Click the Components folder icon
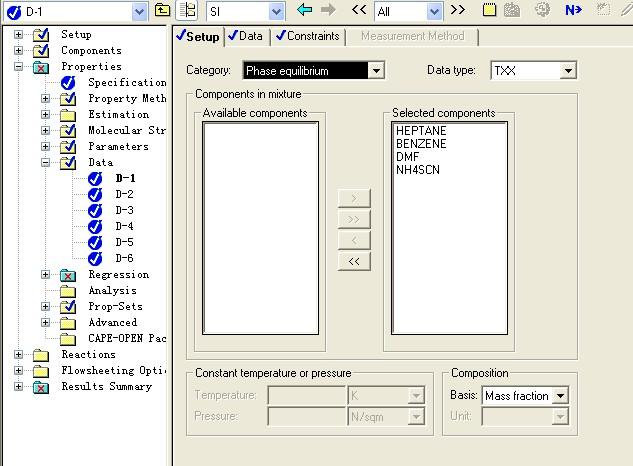The height and width of the screenshot is (466, 633). tap(41, 51)
